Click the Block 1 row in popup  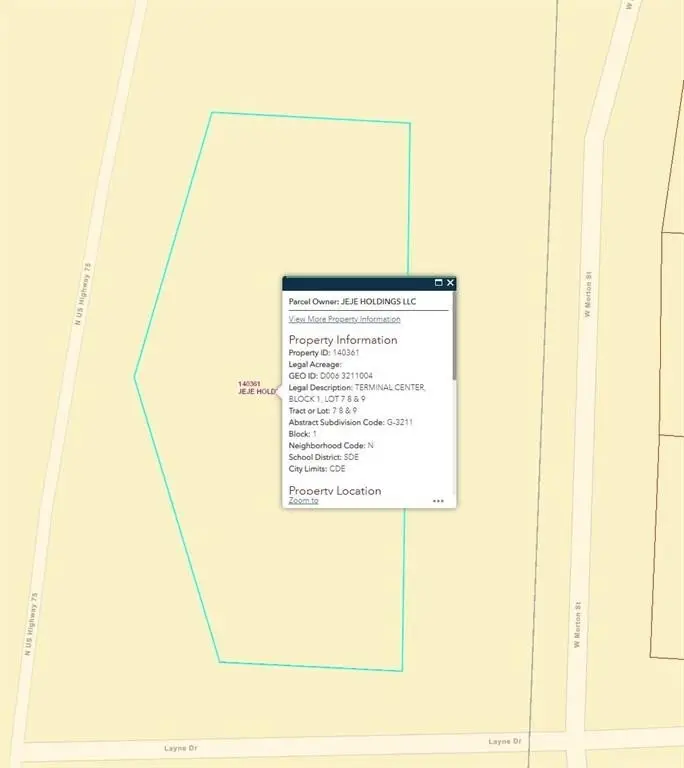pos(303,434)
